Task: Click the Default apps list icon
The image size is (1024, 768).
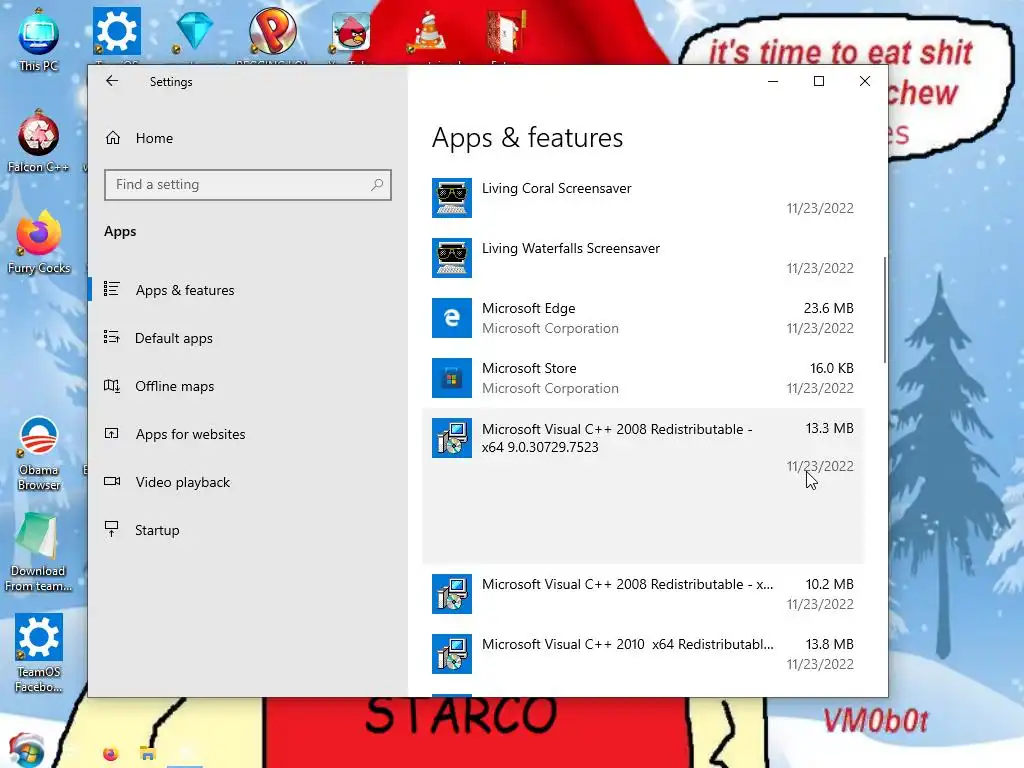Action: (112, 337)
